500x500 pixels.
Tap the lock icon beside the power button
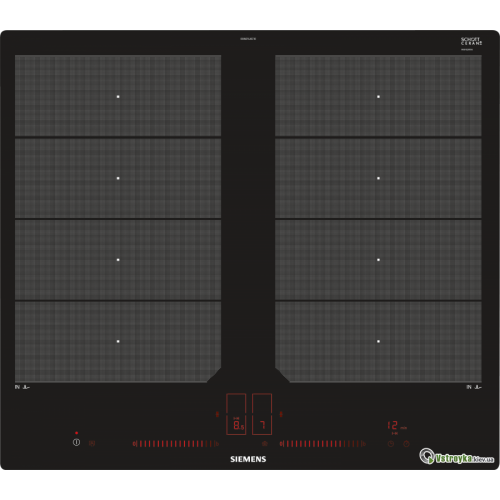point(92,443)
